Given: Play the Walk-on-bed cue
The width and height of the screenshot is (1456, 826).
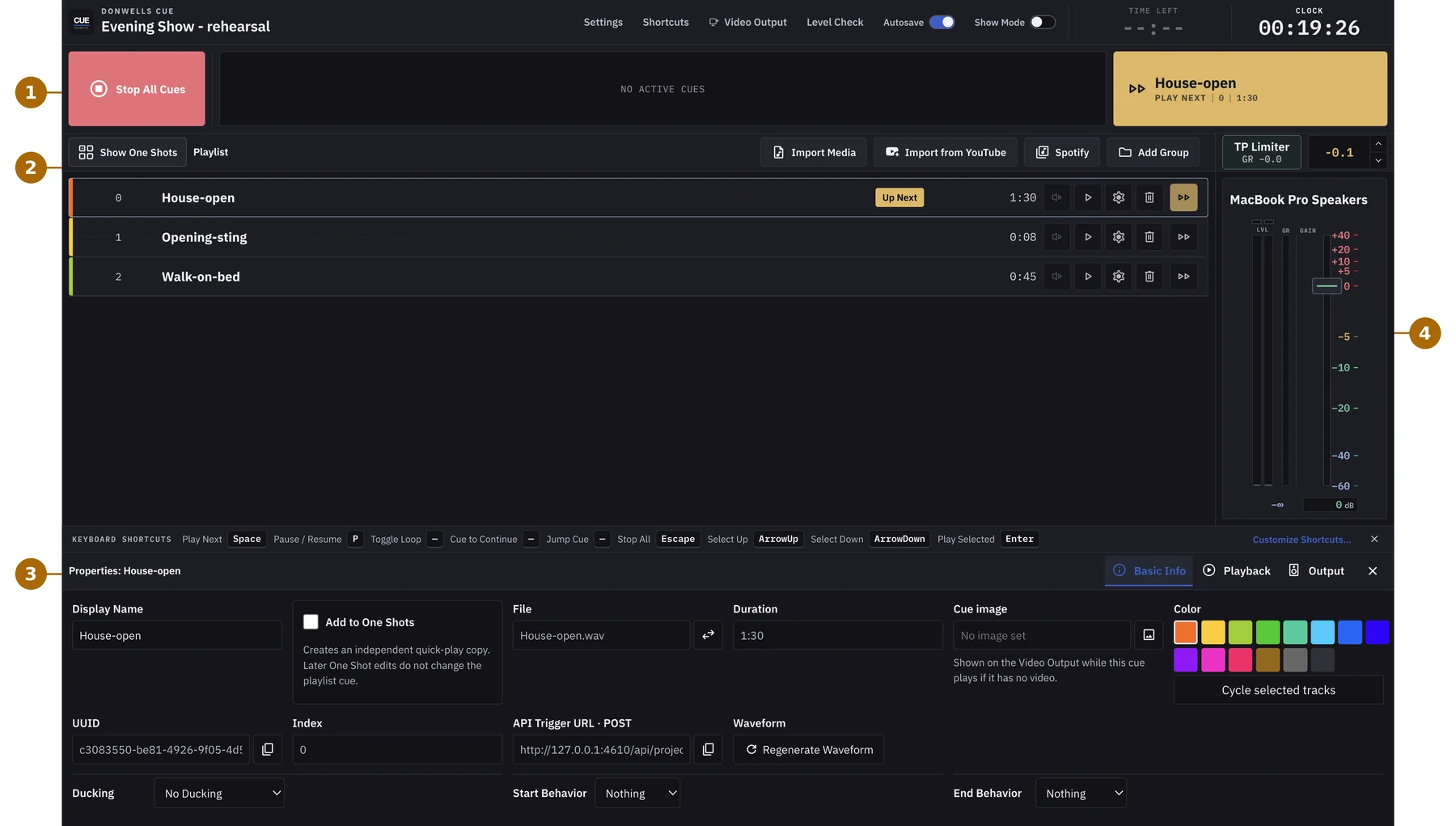Looking at the screenshot, I should 1088,277.
